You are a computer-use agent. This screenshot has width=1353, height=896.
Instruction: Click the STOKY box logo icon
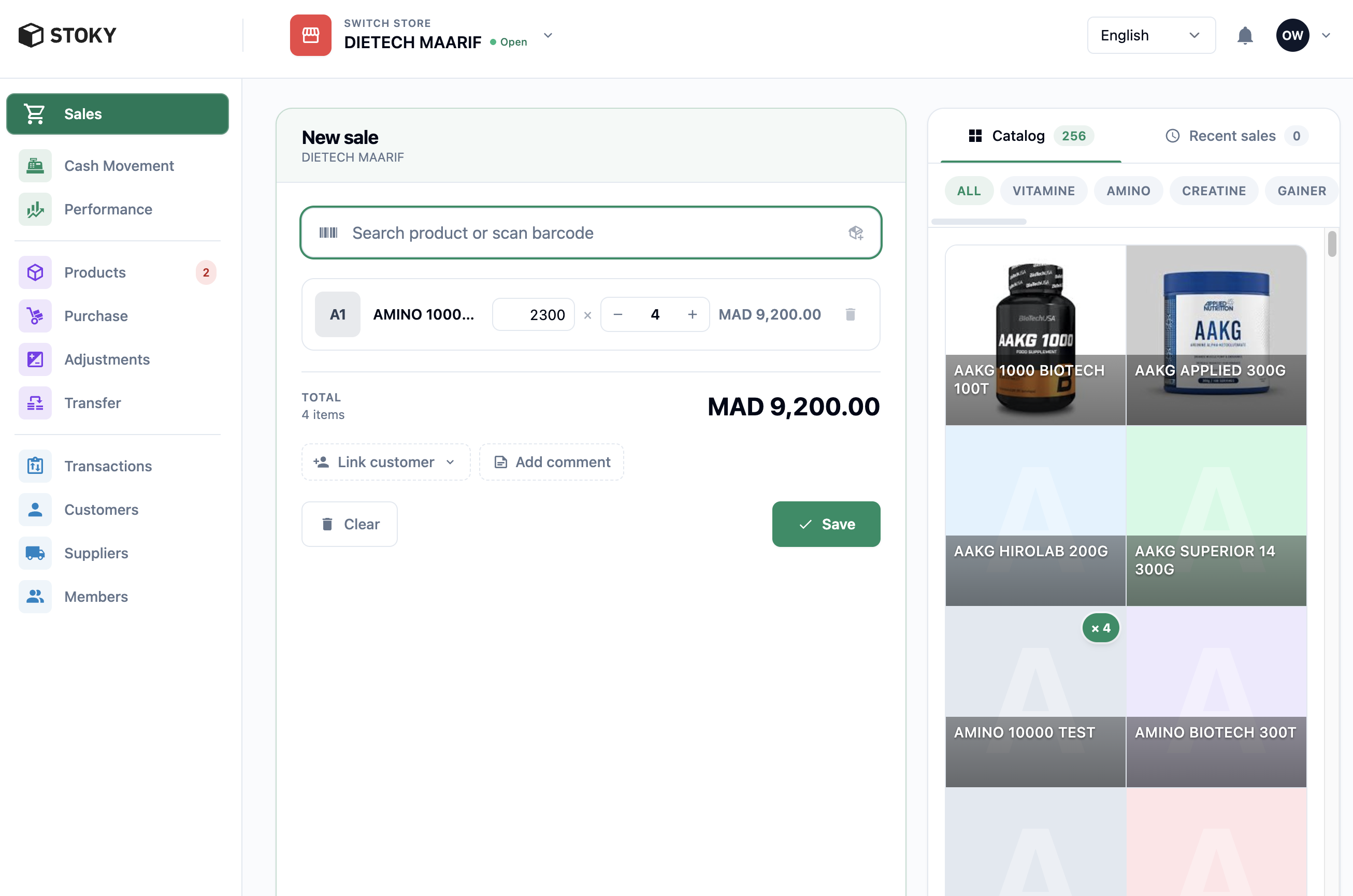(x=31, y=35)
